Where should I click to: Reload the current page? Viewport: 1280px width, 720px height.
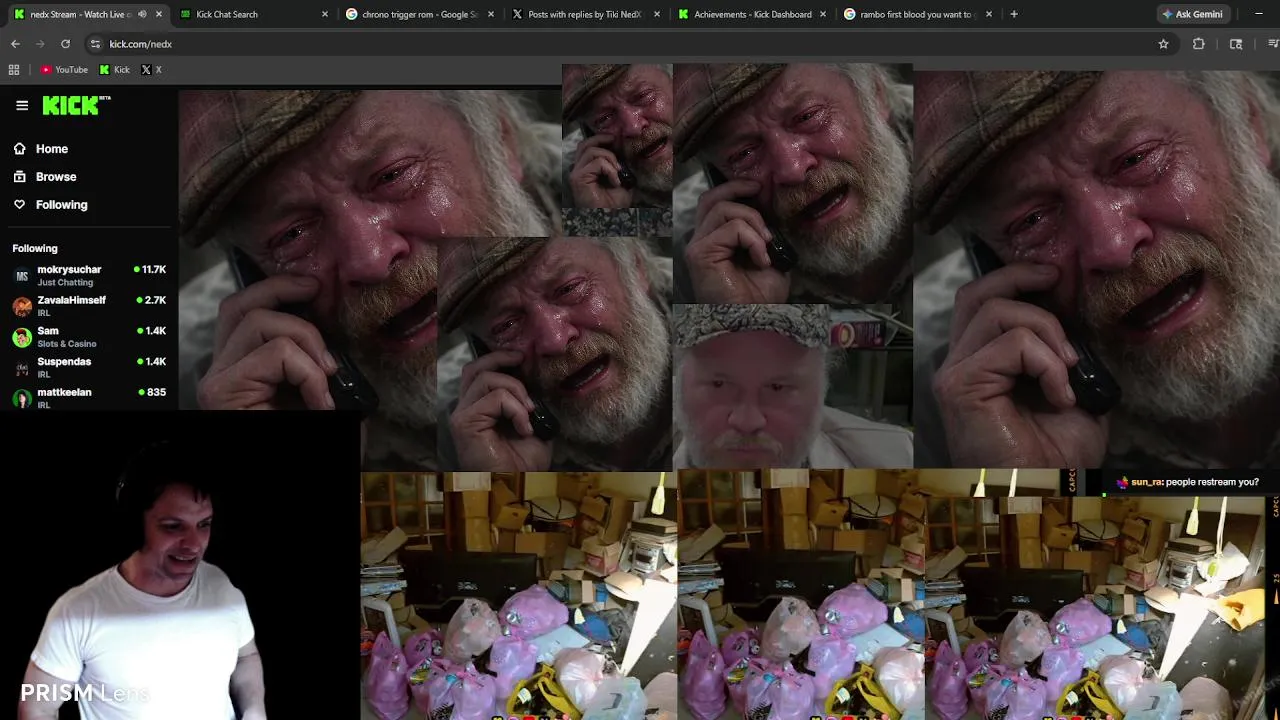[x=65, y=44]
